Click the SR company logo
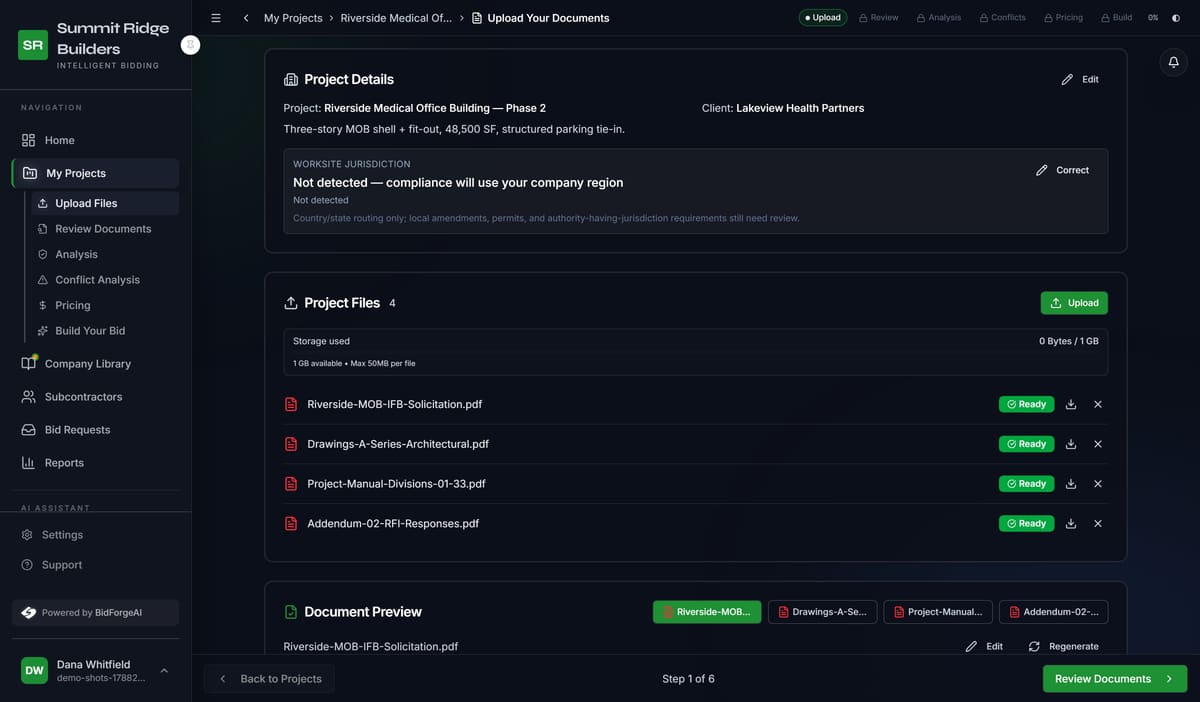 point(33,45)
